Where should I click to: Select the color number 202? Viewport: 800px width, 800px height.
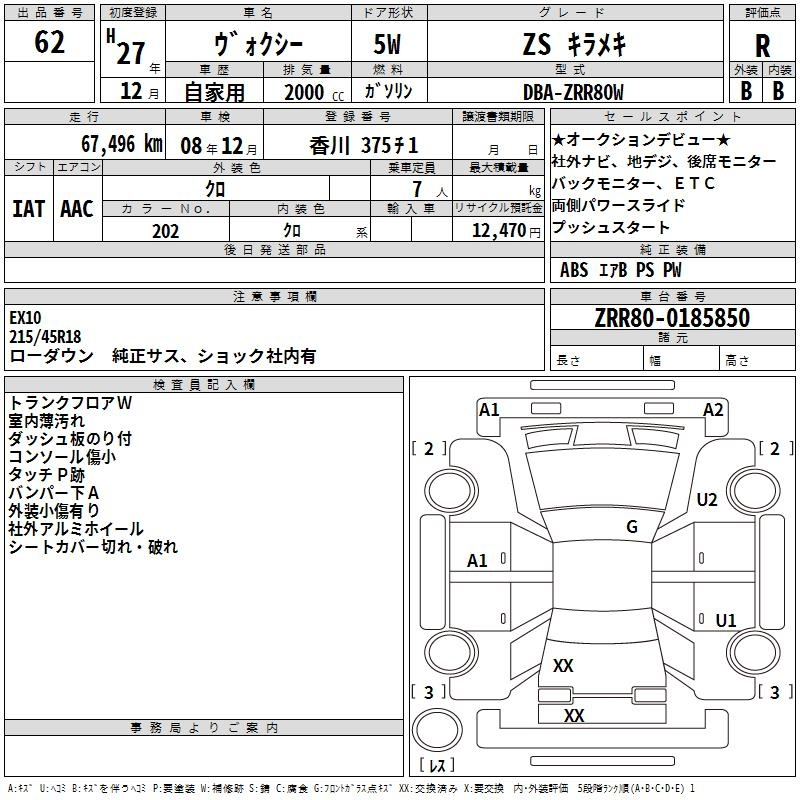pos(165,231)
